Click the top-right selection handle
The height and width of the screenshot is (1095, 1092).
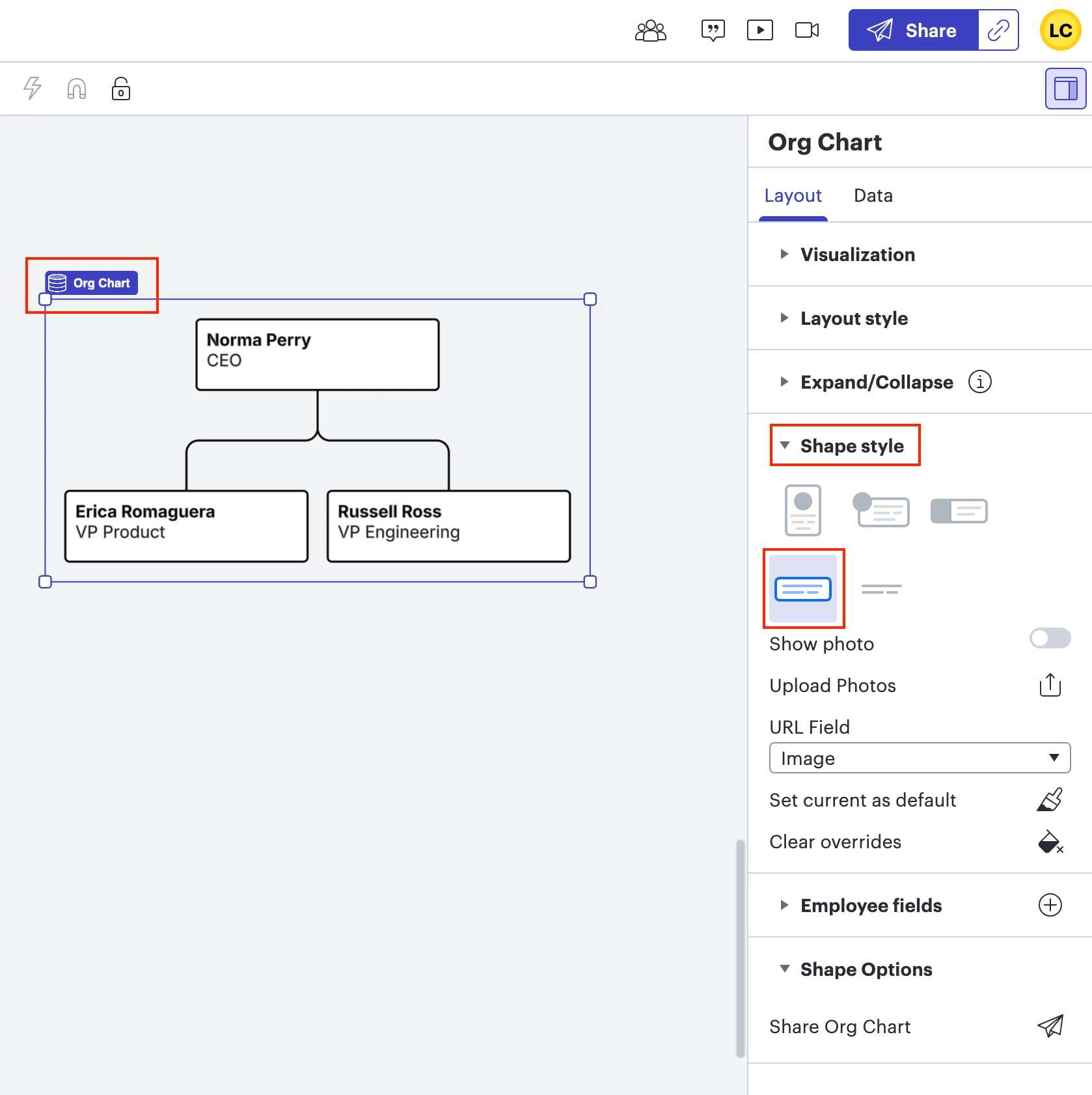(590, 299)
